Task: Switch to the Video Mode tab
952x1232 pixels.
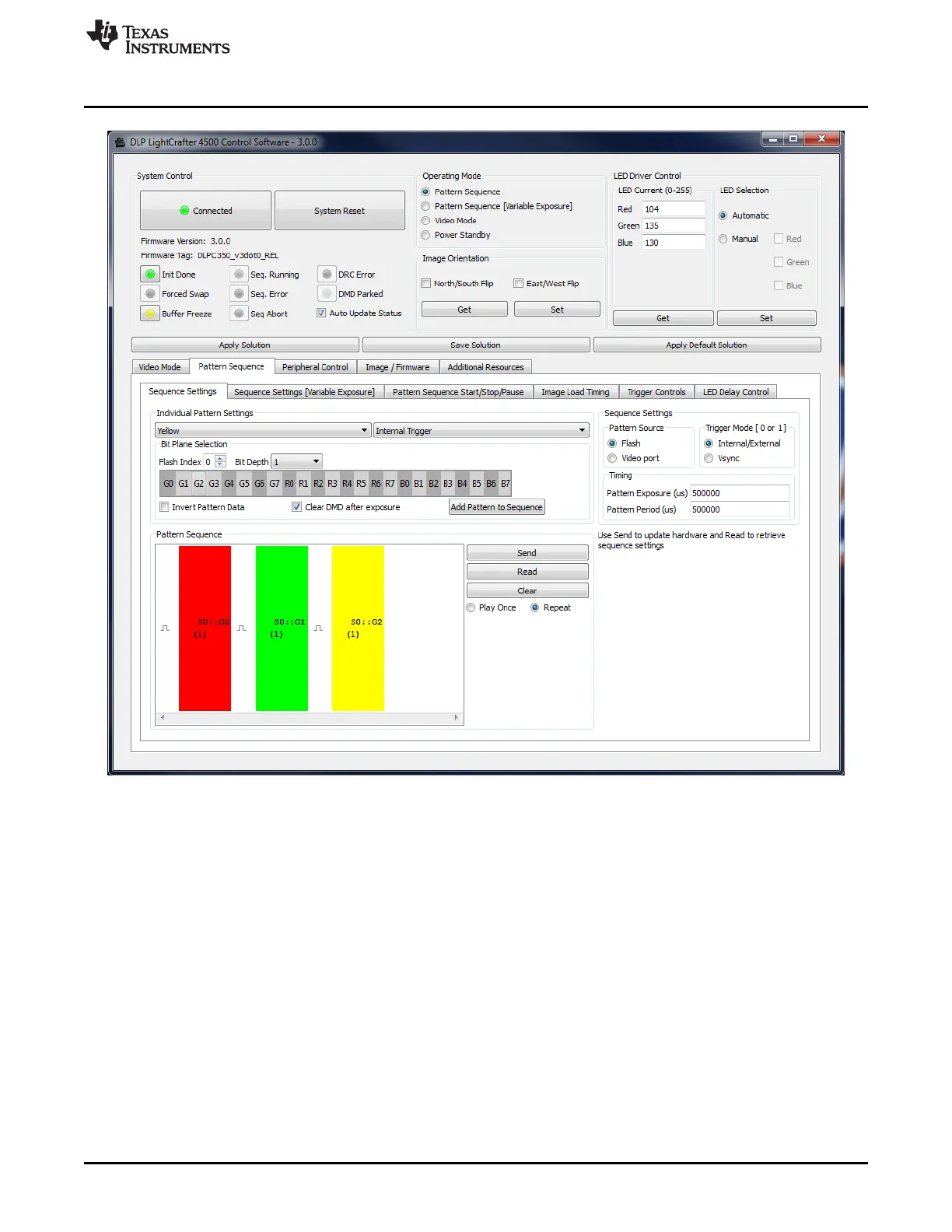Action: (160, 367)
